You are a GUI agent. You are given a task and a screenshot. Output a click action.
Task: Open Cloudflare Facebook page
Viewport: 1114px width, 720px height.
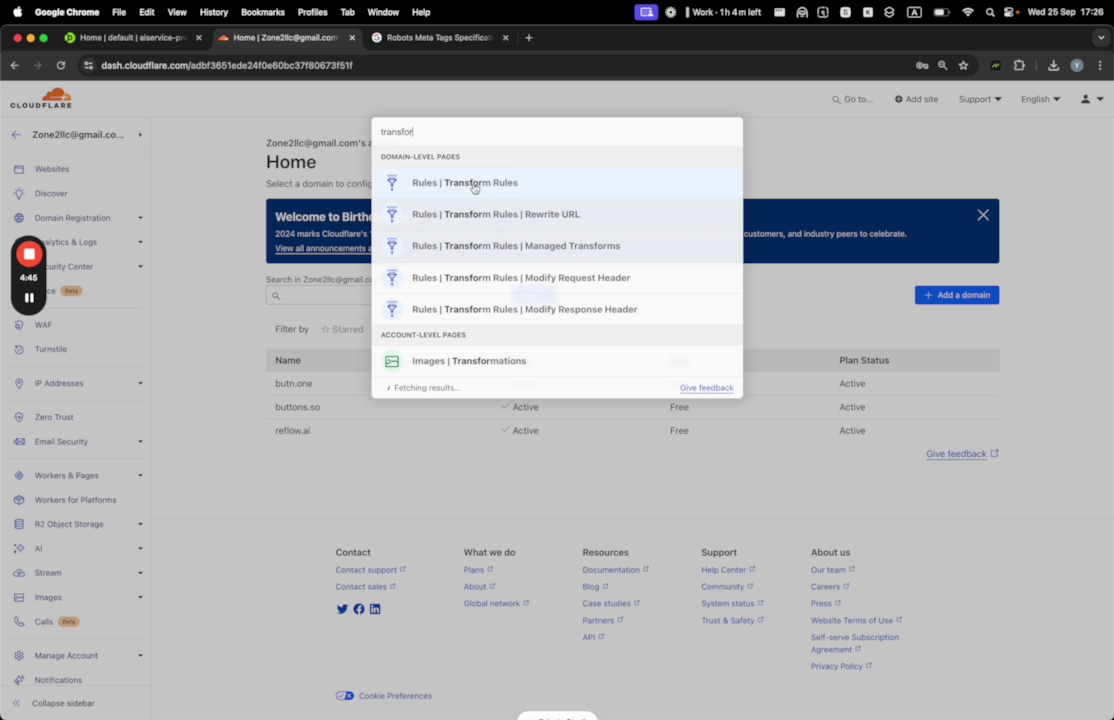click(x=359, y=609)
